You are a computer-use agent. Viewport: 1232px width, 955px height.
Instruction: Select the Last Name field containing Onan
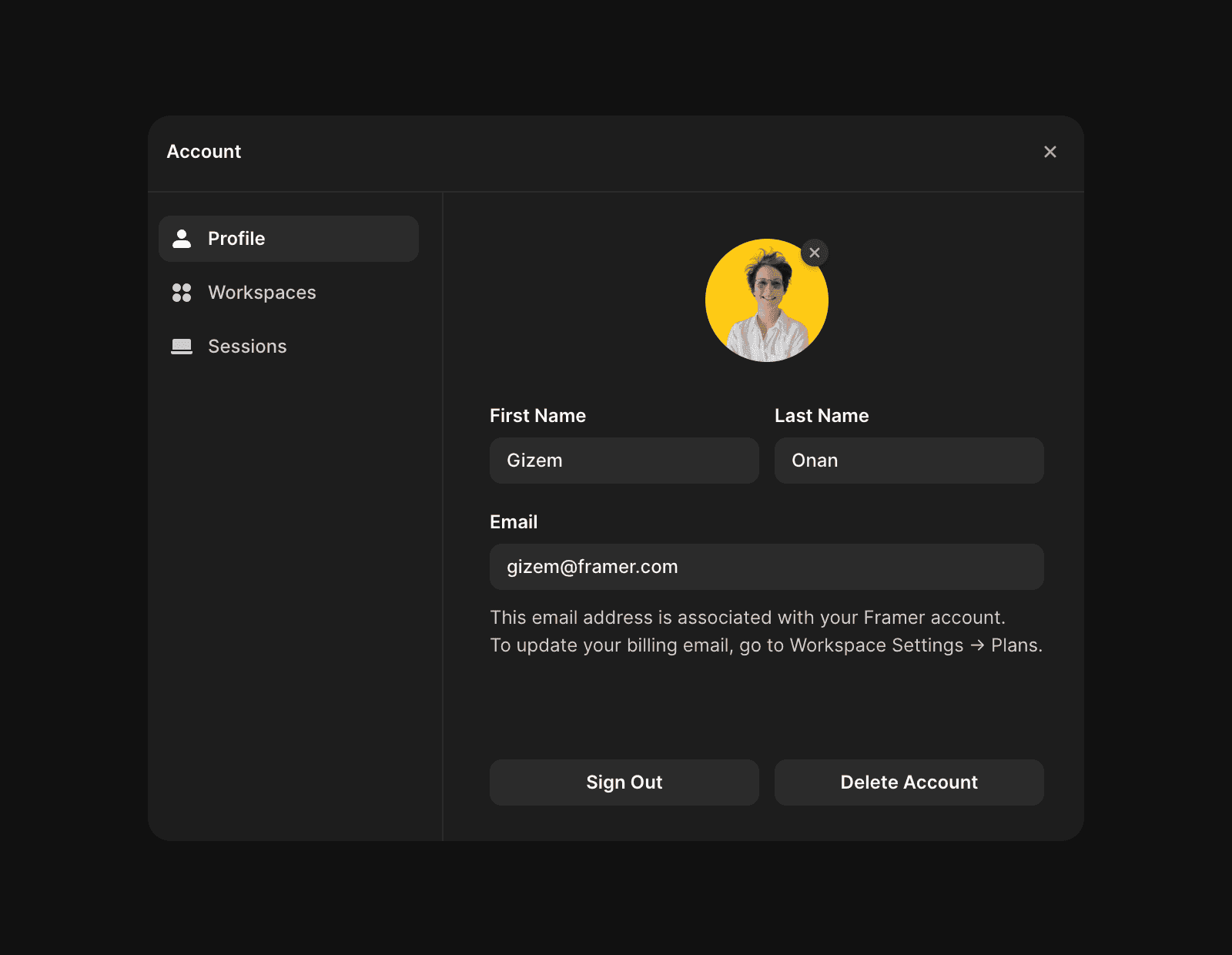909,461
